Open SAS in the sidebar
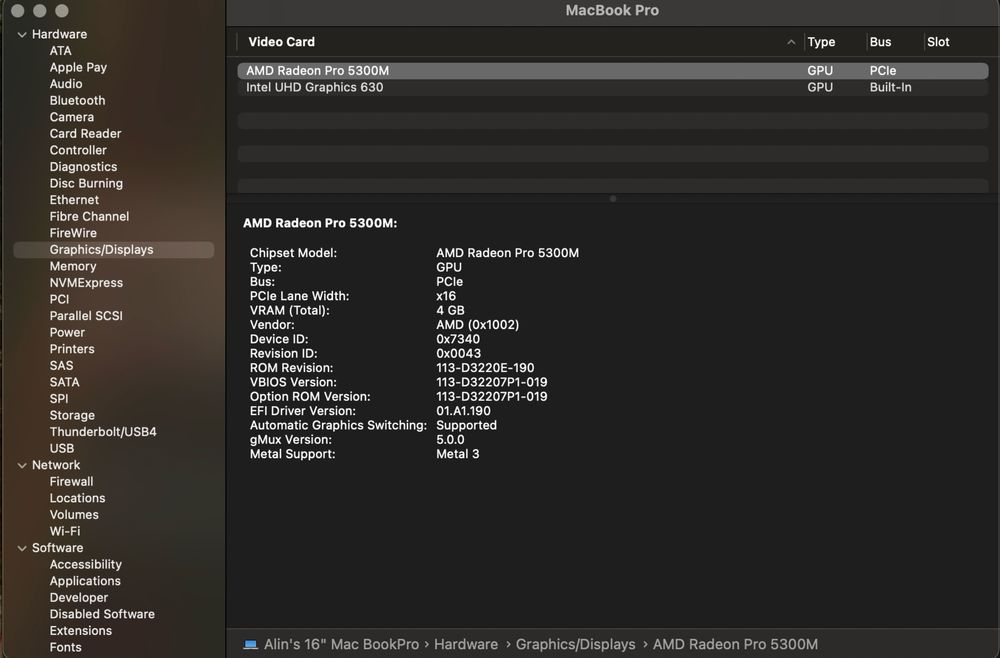 coord(61,366)
